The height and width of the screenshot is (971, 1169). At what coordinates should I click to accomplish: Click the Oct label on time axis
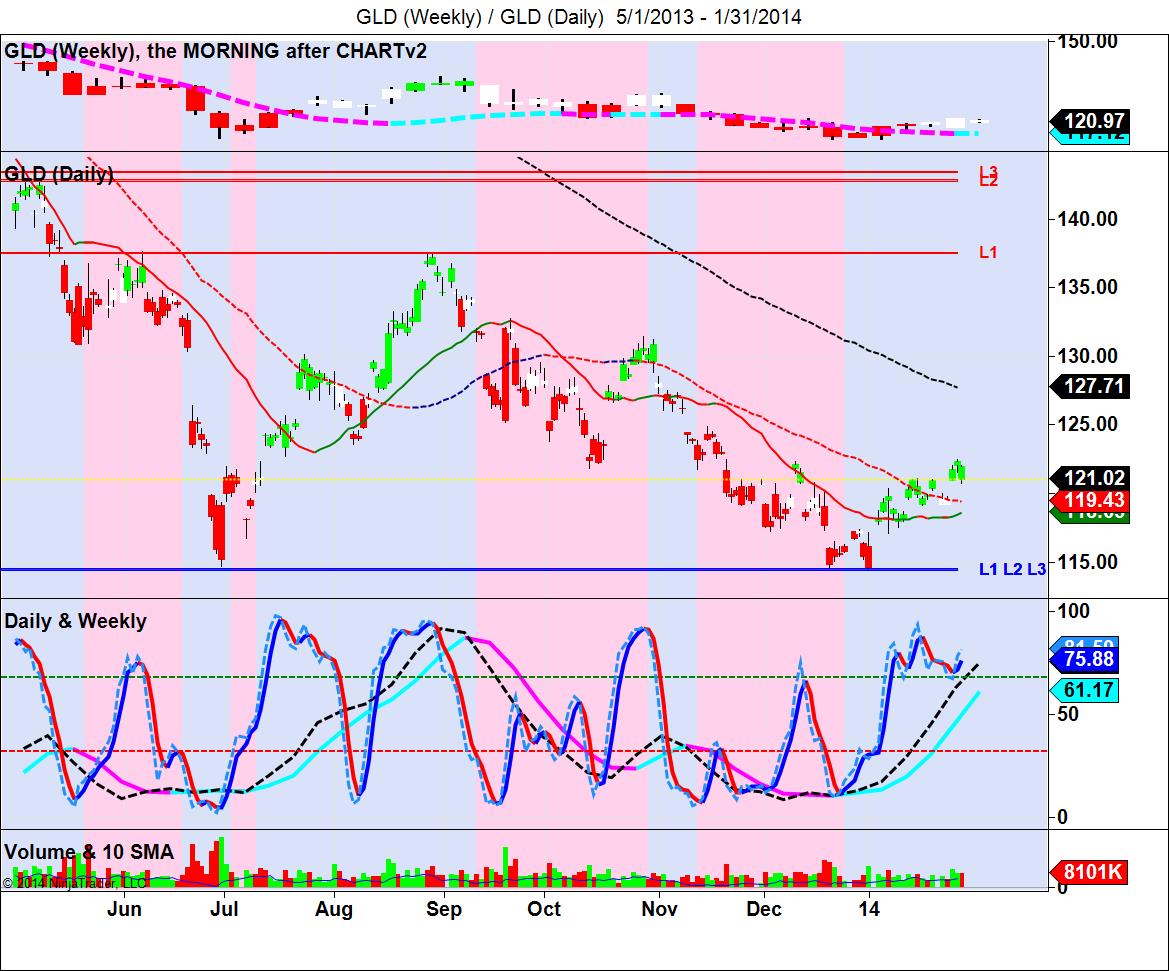pyautogui.click(x=543, y=909)
